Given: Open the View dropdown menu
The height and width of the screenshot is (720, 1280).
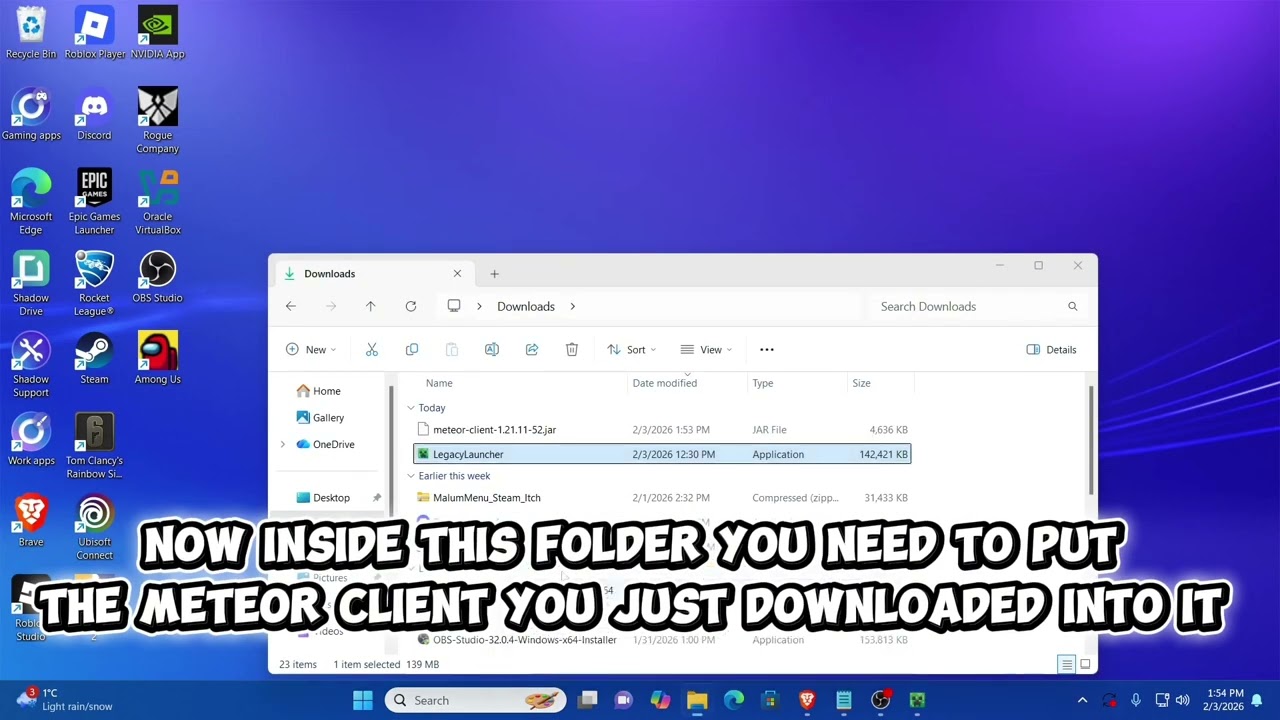Looking at the screenshot, I should click(x=706, y=349).
